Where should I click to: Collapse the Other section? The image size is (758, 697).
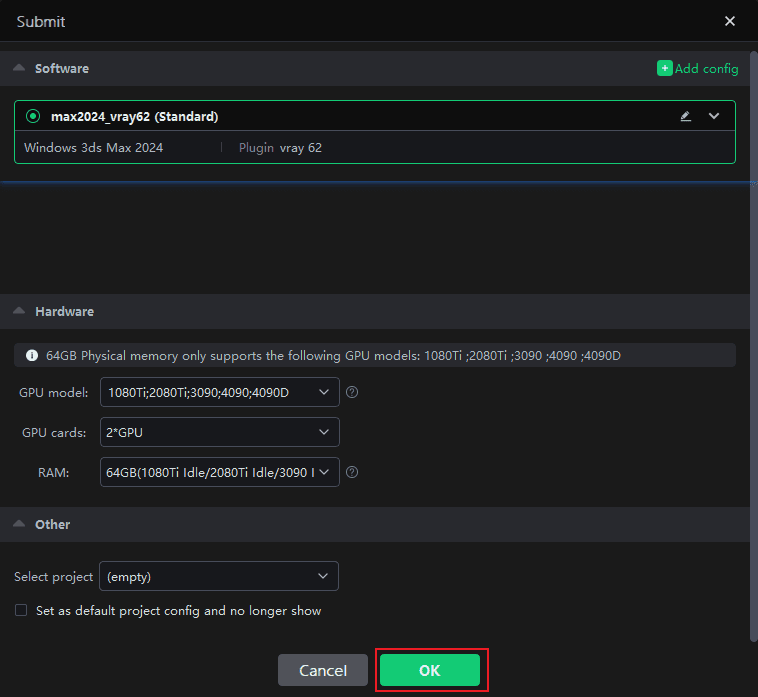[20, 524]
